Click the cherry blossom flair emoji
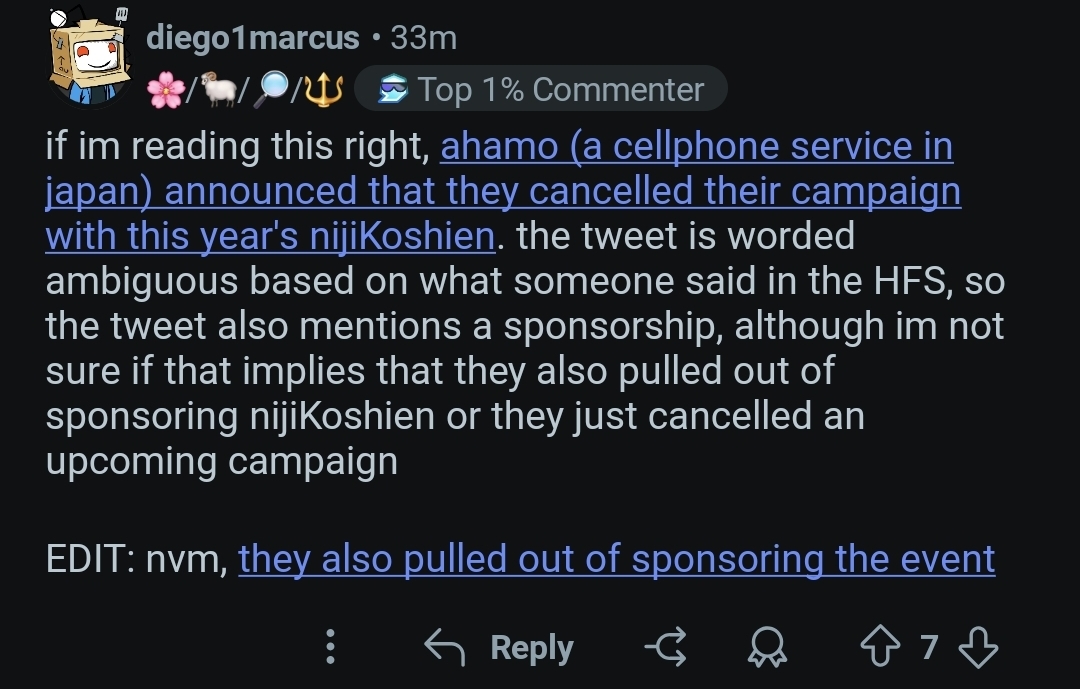1080x689 pixels. 164,91
